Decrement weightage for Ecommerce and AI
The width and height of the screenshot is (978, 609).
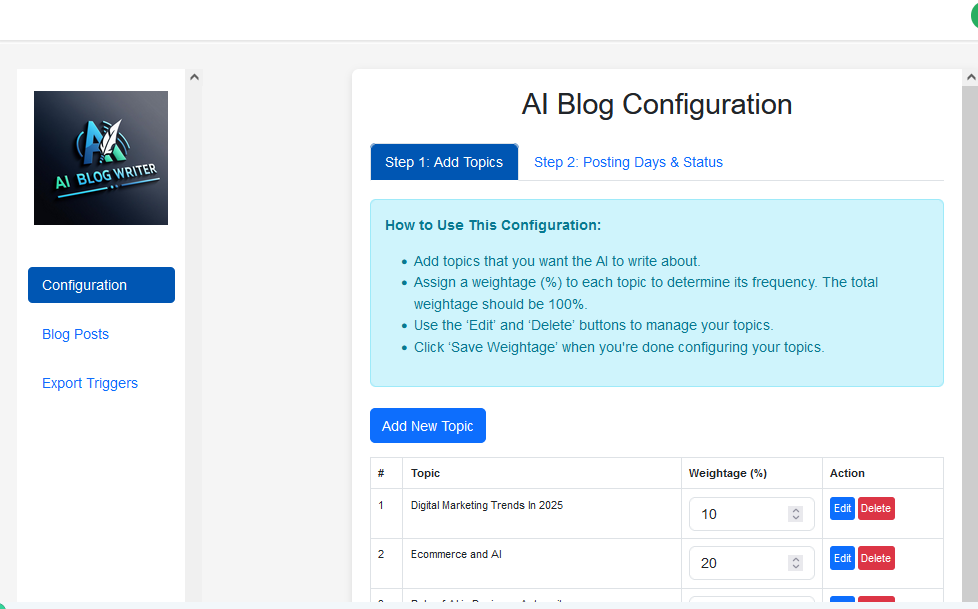click(x=796, y=568)
